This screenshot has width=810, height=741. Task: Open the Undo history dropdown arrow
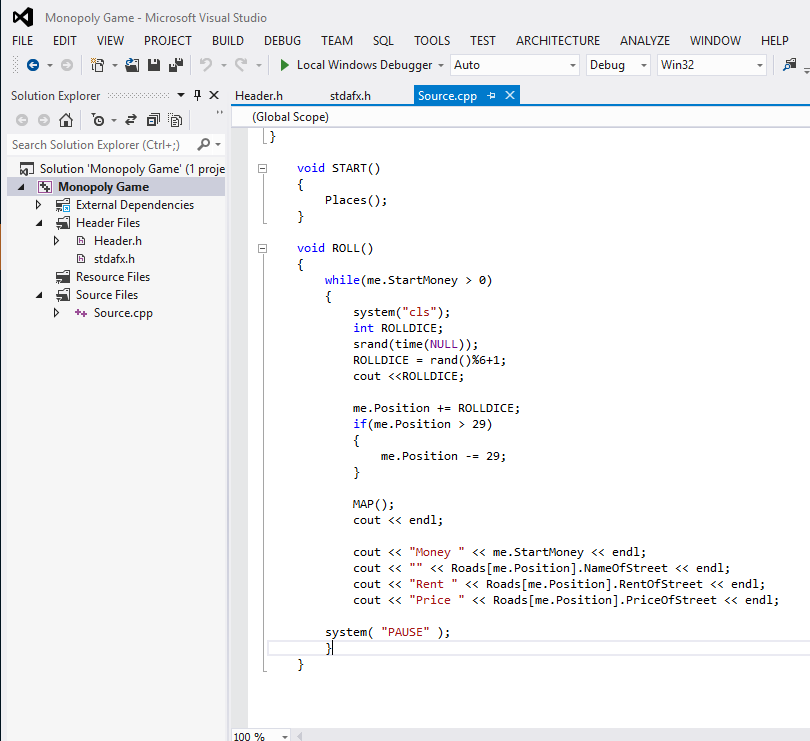point(224,66)
